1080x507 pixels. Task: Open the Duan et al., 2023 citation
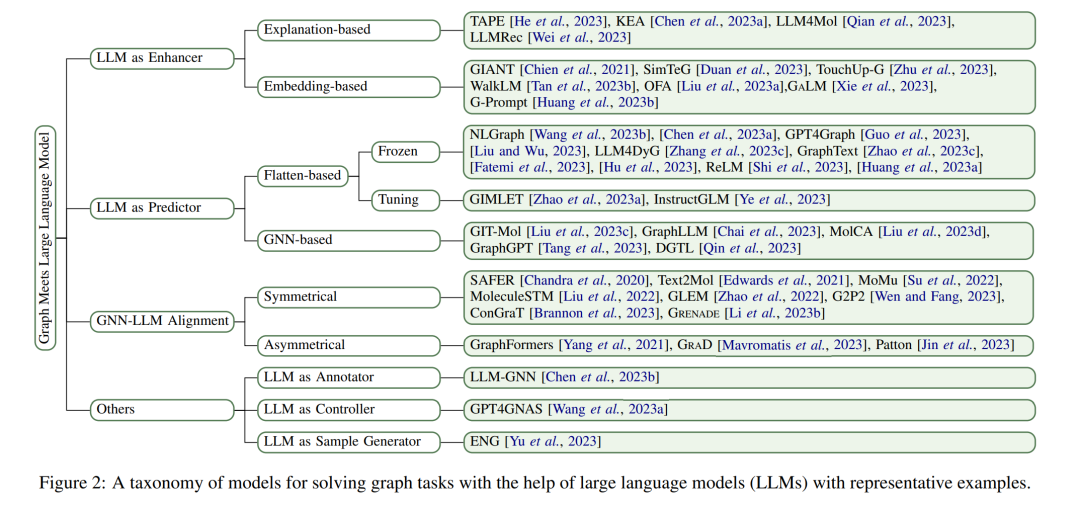750,70
